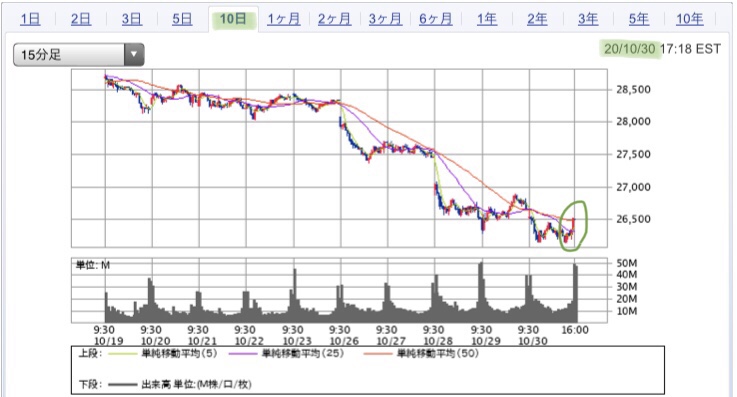Image resolution: width=737 pixels, height=397 pixels.
Task: Click the 単純移動平均(5) green legend line
Action: click(x=122, y=354)
